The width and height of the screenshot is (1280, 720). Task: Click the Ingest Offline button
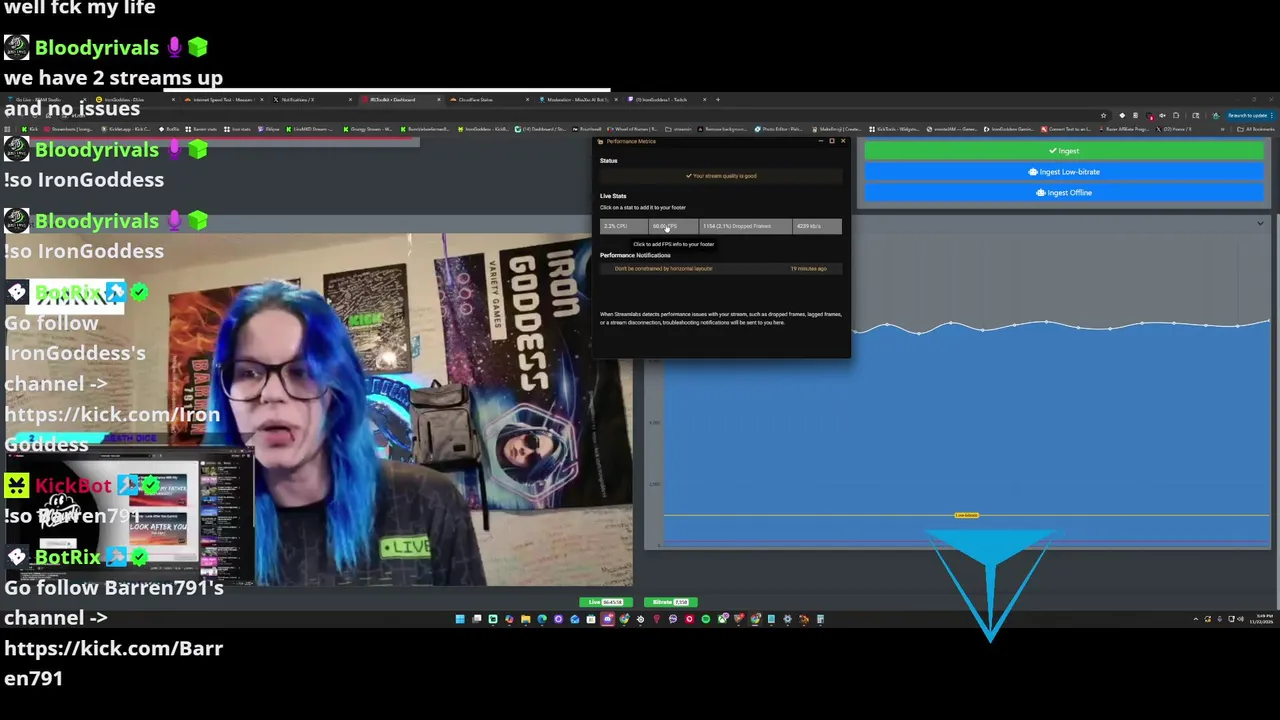[x=1064, y=193]
